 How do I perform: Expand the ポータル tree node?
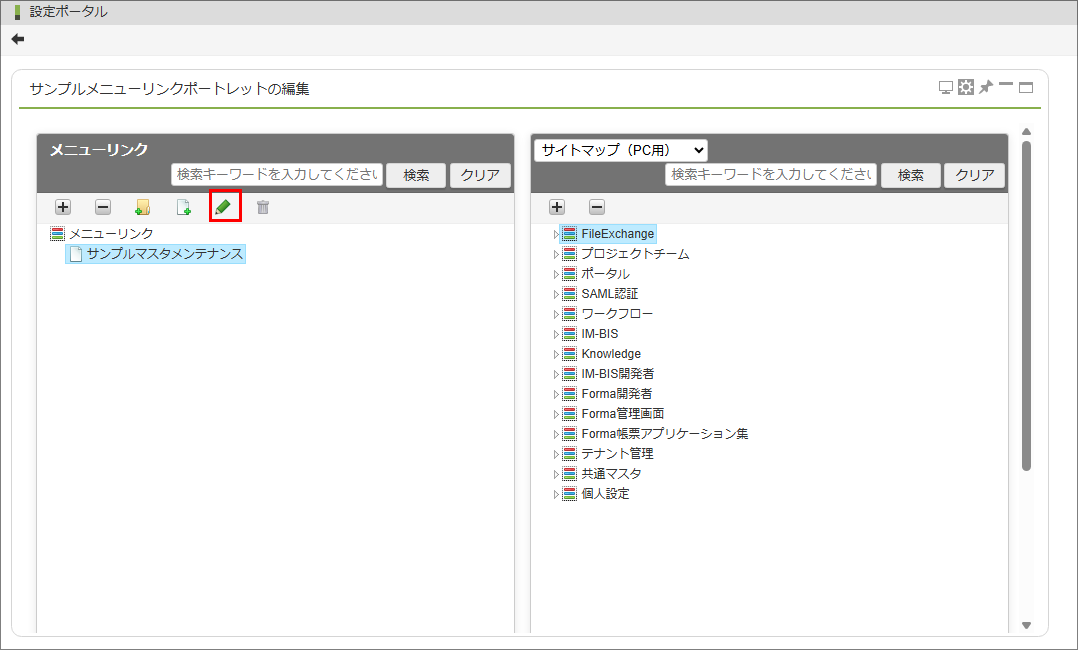pyautogui.click(x=556, y=274)
